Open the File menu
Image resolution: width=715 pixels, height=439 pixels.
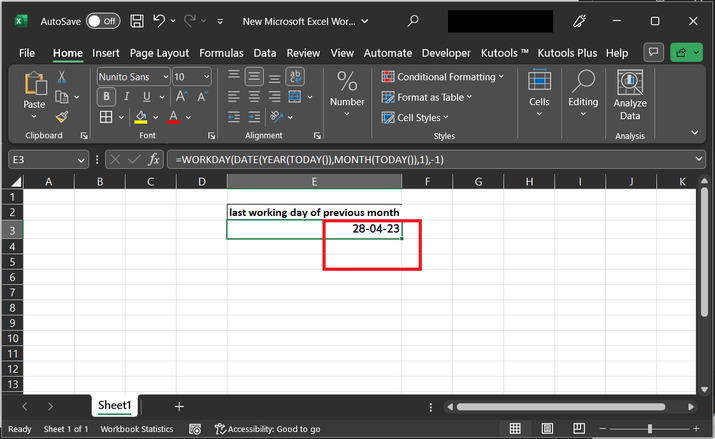click(27, 53)
